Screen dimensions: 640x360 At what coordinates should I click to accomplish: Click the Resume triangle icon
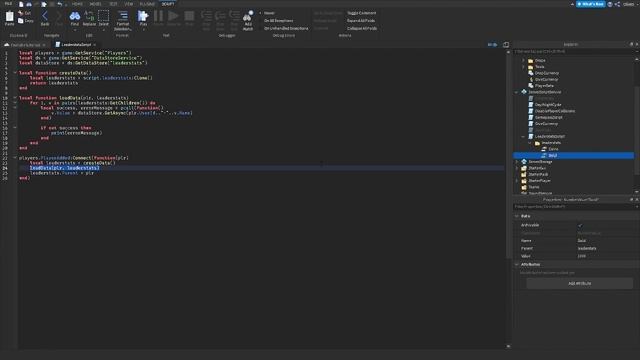[x=173, y=16]
